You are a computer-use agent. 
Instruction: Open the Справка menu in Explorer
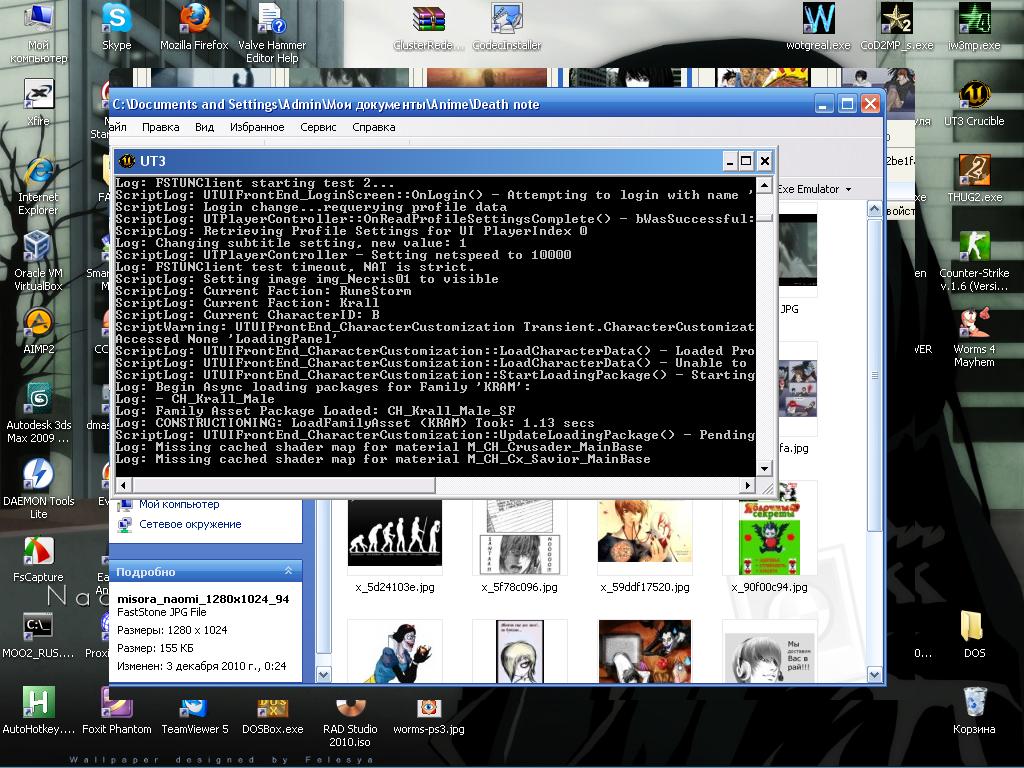tap(374, 127)
